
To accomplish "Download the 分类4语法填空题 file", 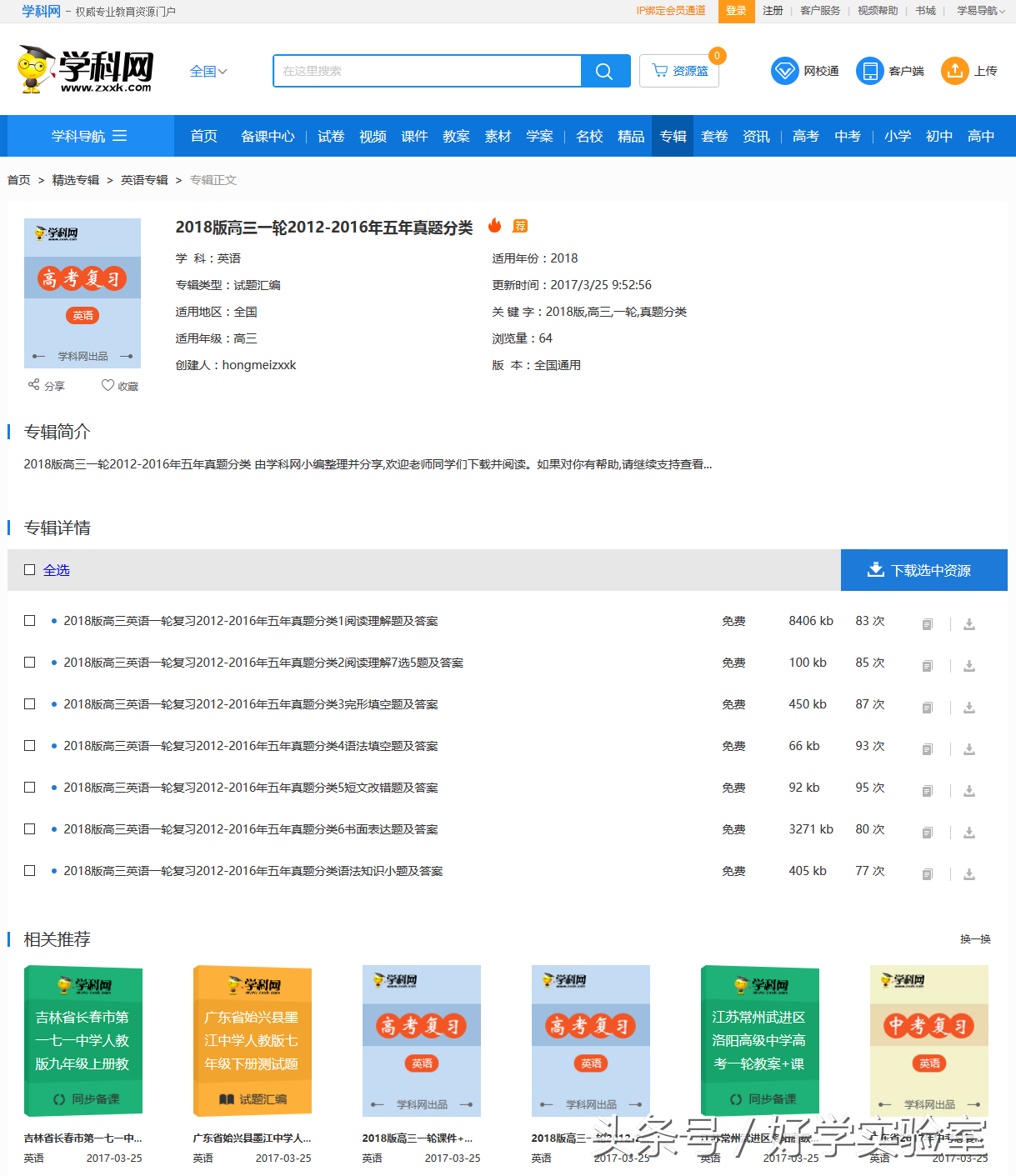I will (x=969, y=749).
